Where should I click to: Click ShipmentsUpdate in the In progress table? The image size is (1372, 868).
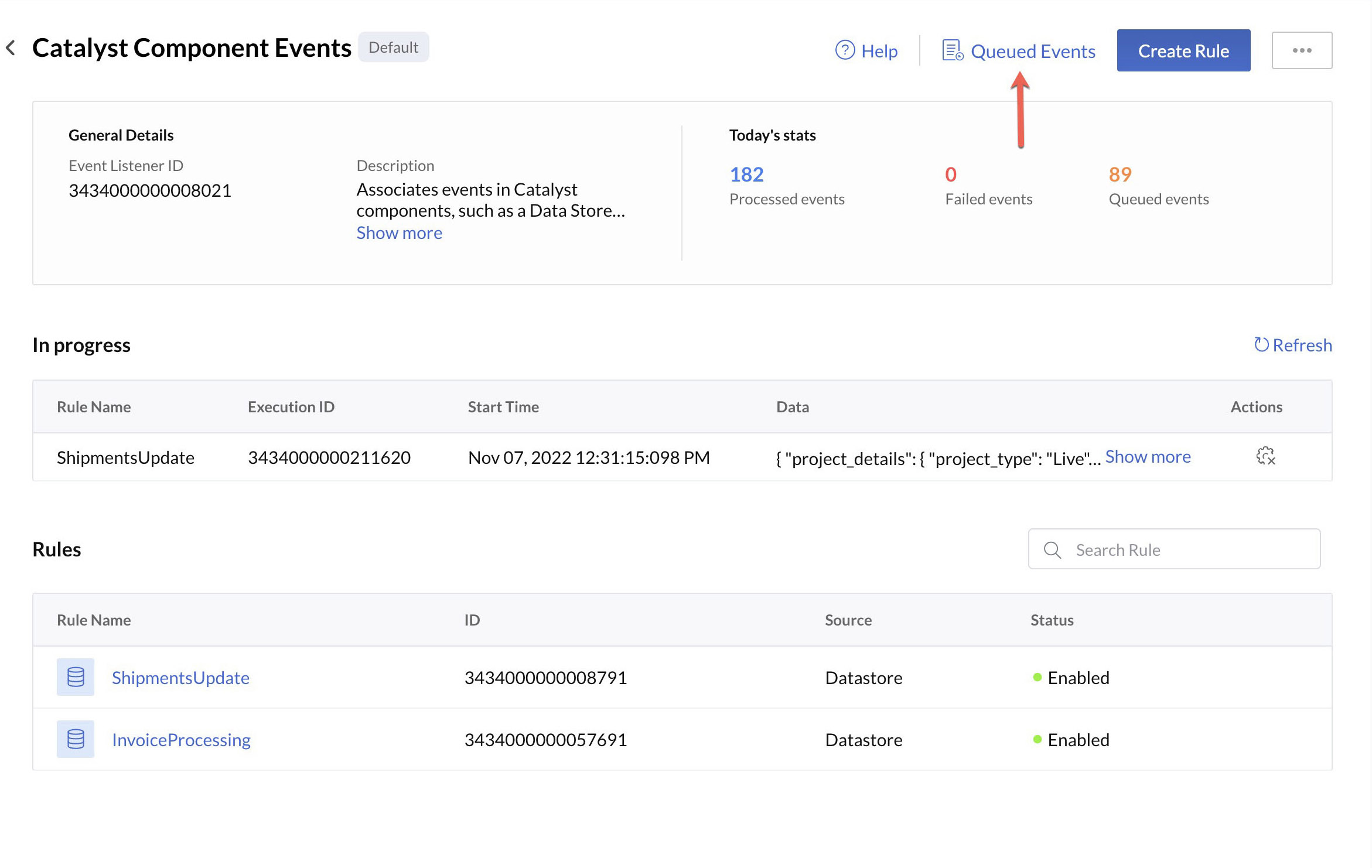[x=125, y=457]
